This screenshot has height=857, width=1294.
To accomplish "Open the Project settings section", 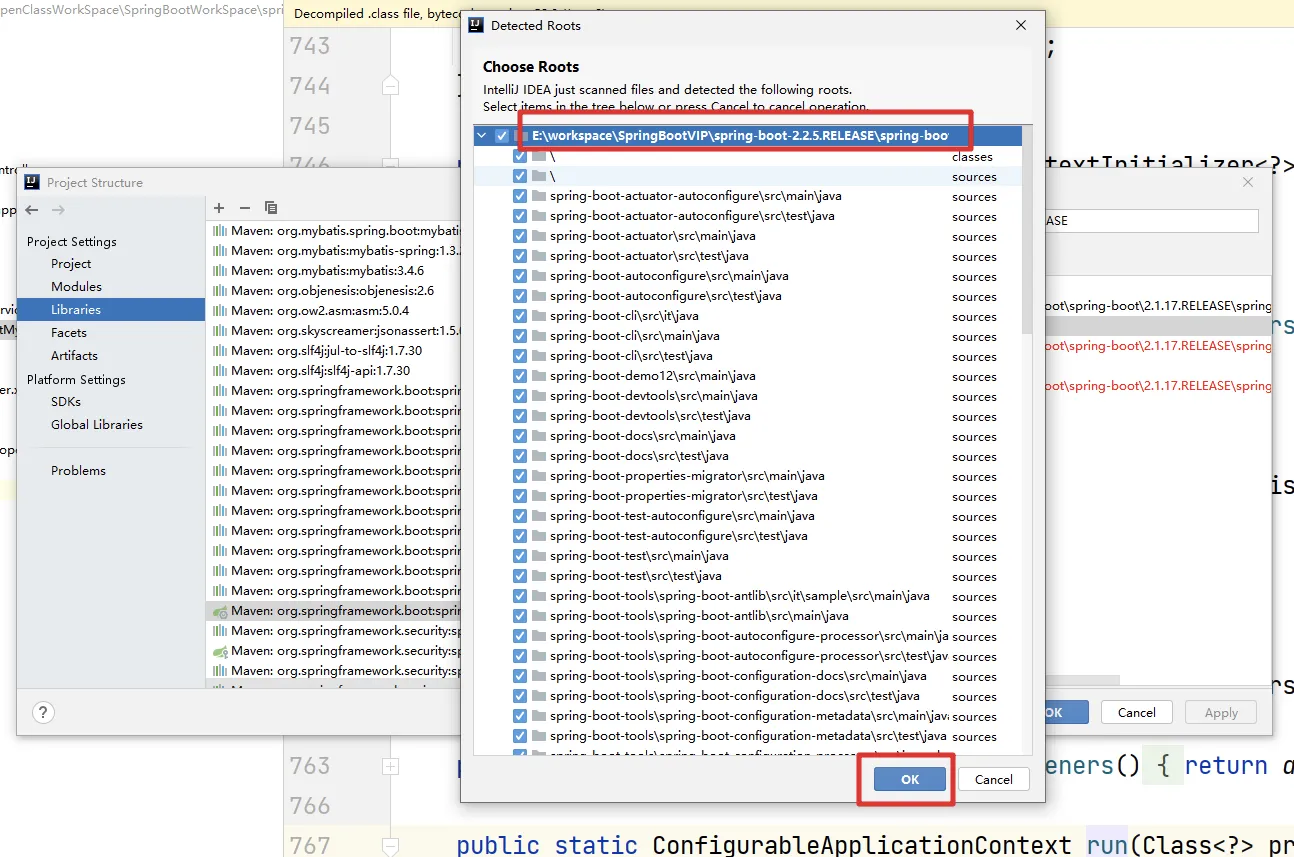I will click(71, 264).
